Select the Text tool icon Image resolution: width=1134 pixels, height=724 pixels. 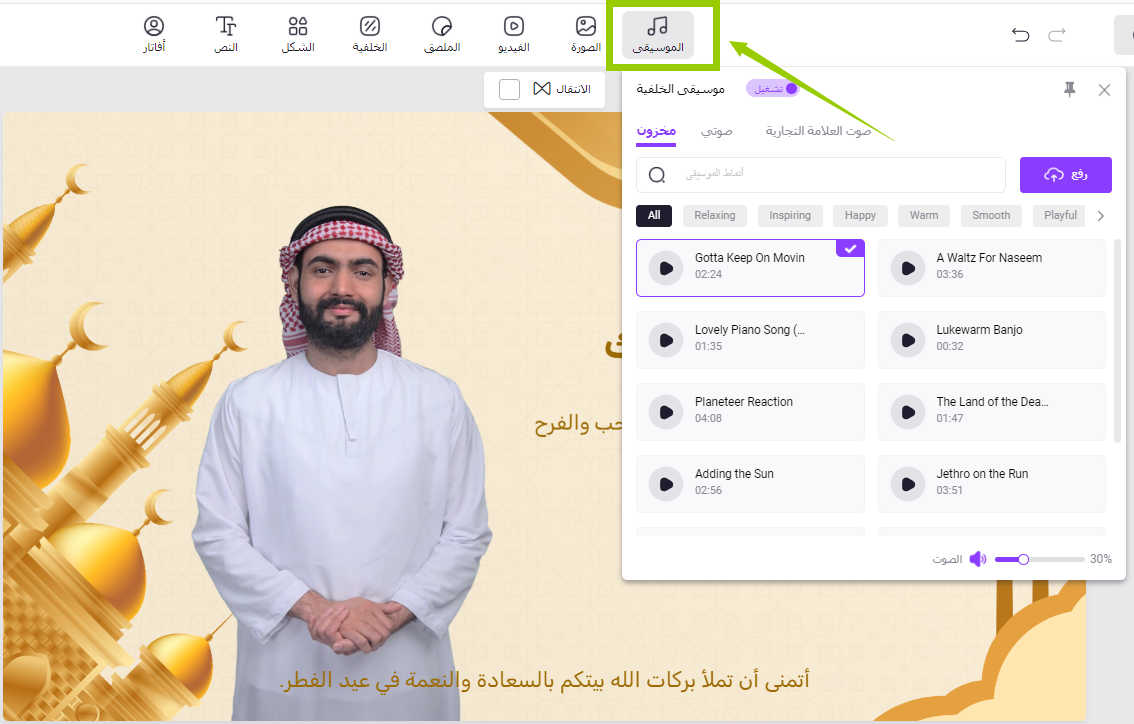click(x=227, y=34)
